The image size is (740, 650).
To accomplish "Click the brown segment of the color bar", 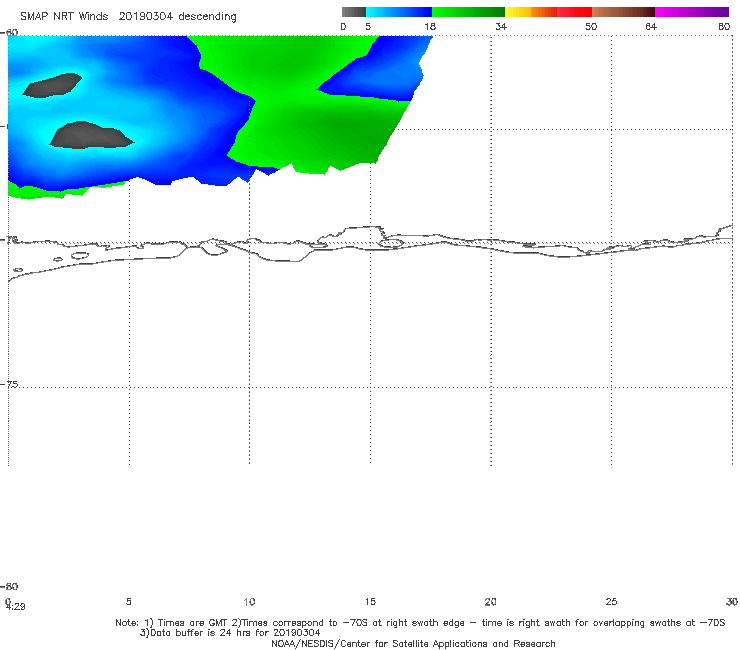I will [623, 12].
